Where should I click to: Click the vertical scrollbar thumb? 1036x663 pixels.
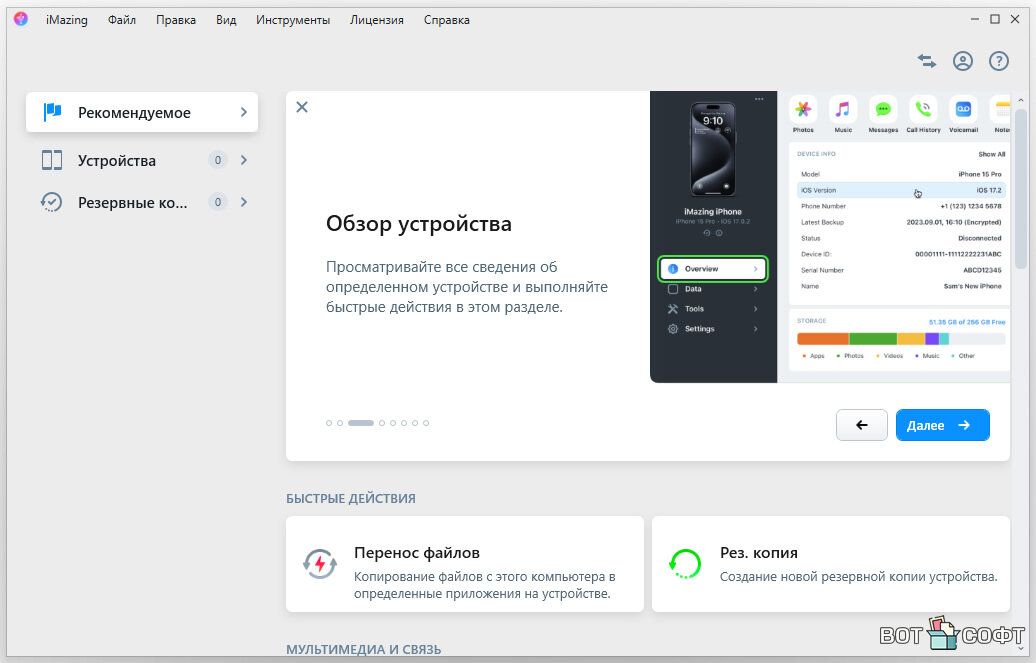tap(1020, 180)
